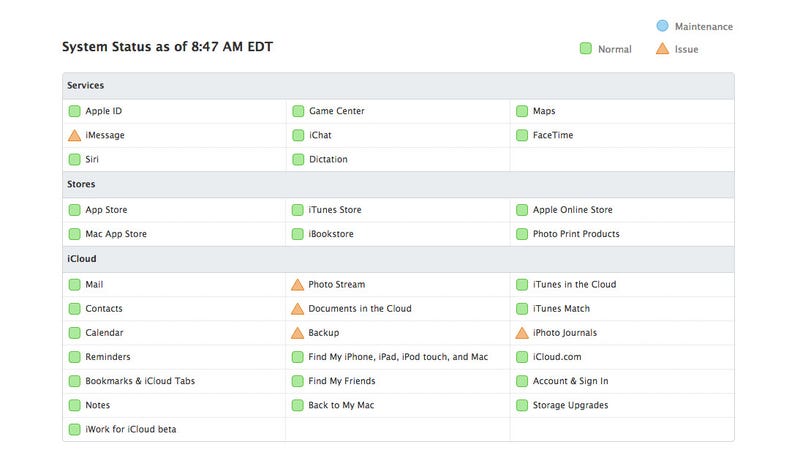This screenshot has height=450, width=800.
Task: Click the green status icon beside Mac App Store
Action: click(74, 234)
